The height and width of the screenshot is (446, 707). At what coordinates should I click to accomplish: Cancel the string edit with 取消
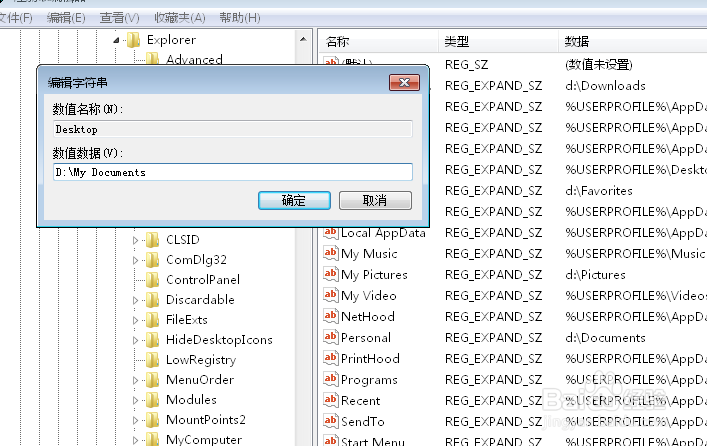(x=375, y=200)
